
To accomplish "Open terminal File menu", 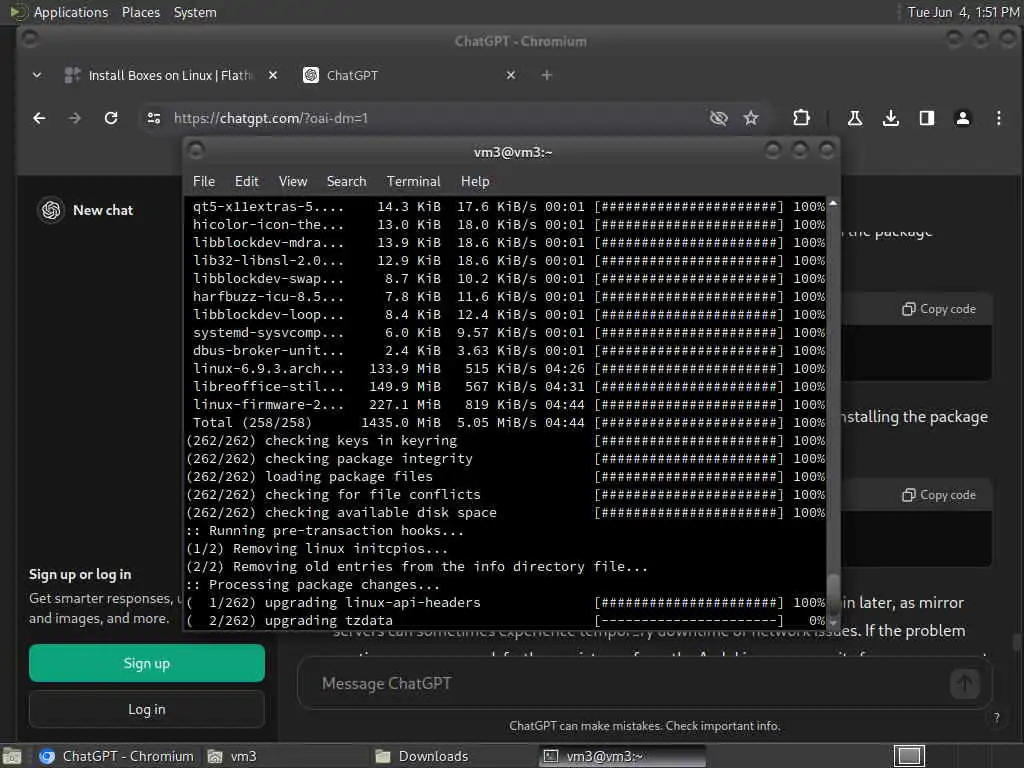I will [x=204, y=182].
